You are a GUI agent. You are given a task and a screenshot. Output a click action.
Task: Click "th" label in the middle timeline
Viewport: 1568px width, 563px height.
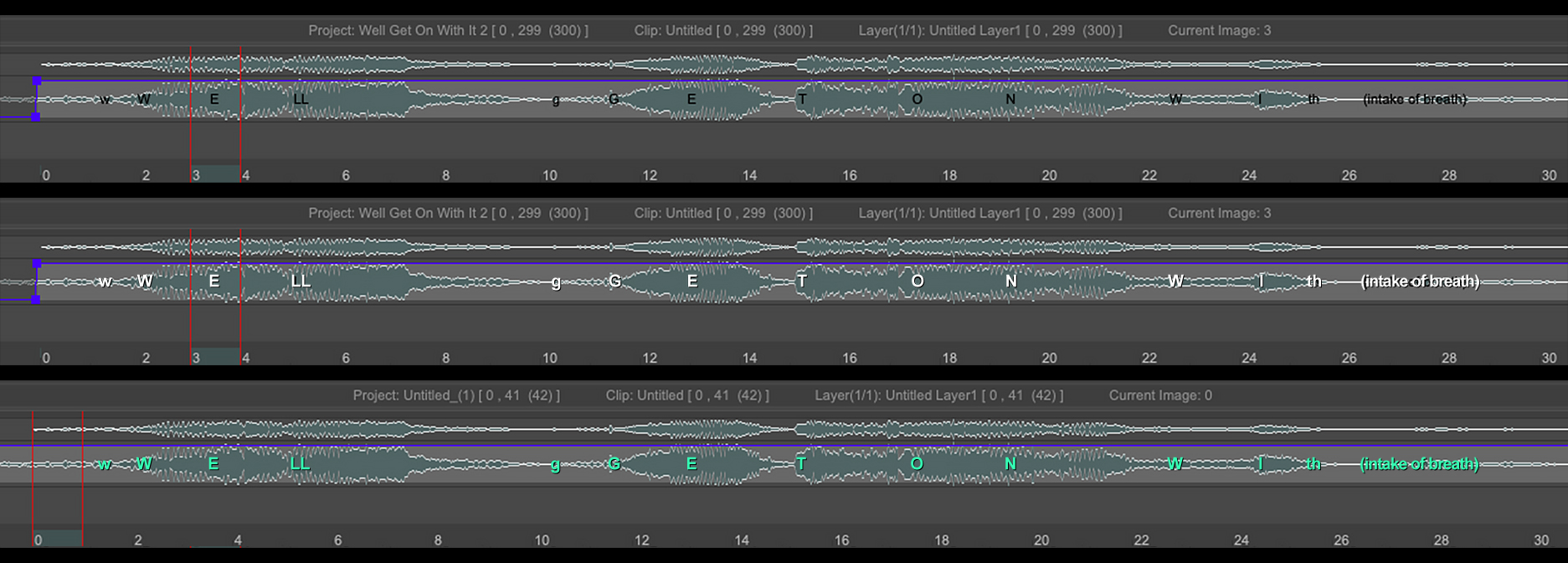(1314, 281)
